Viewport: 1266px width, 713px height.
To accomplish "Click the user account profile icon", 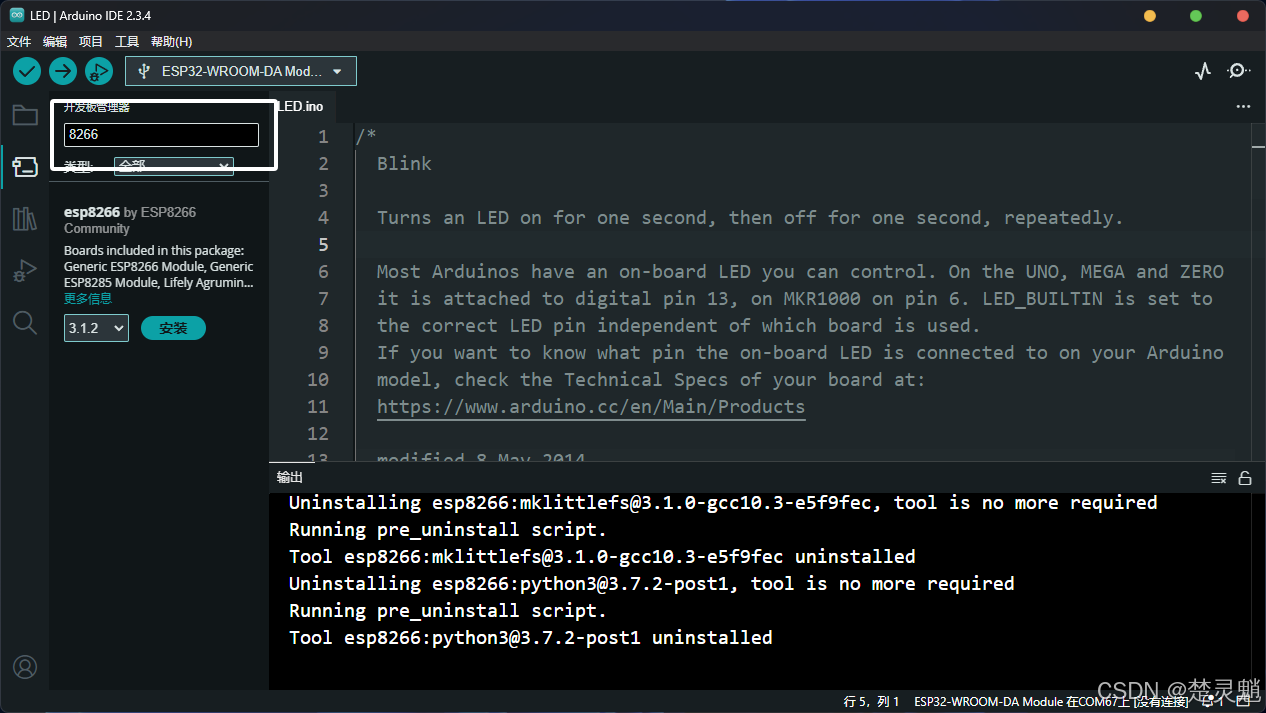I will (25, 667).
